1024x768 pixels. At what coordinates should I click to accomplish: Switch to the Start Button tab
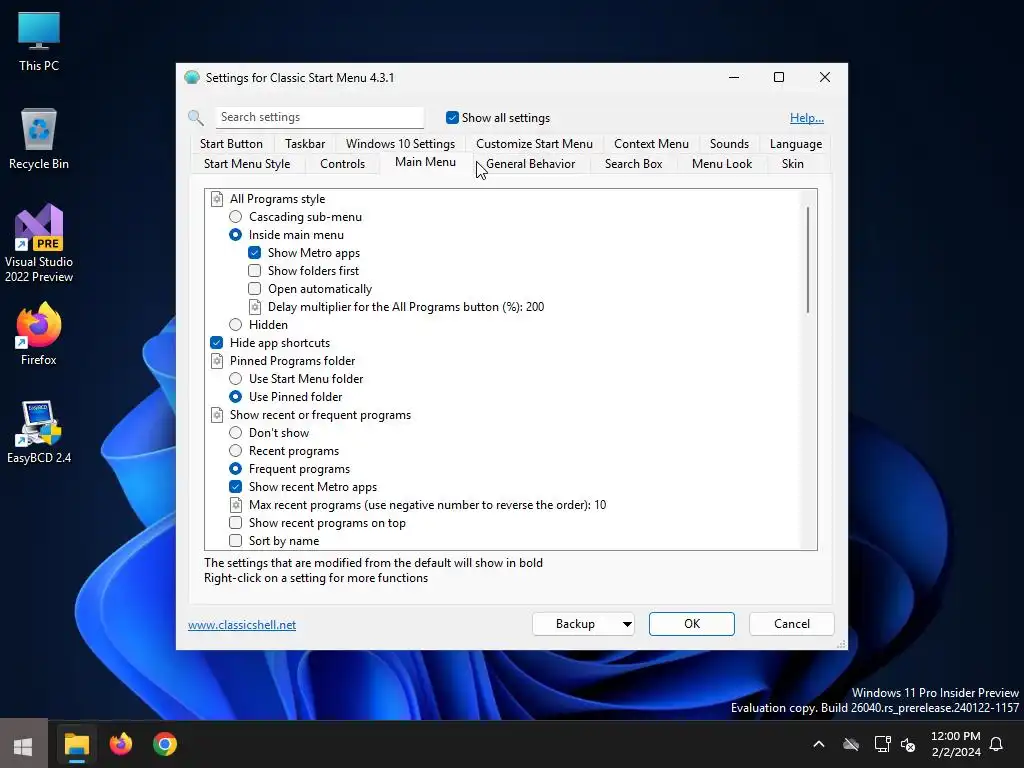(x=231, y=144)
